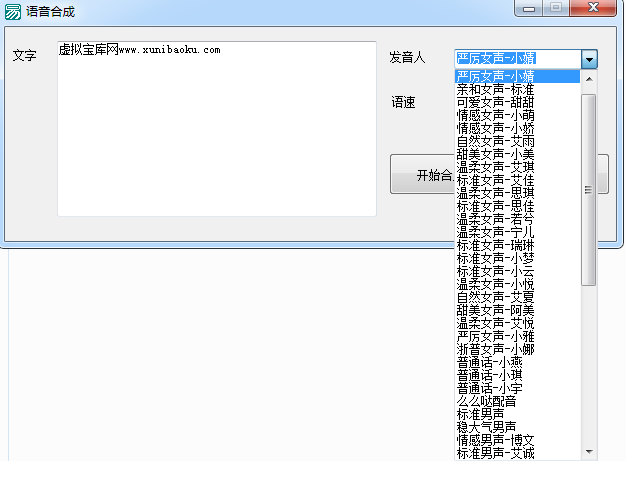Select 甜美女声-阿美 voice
The height and width of the screenshot is (484, 626).
pos(517,310)
